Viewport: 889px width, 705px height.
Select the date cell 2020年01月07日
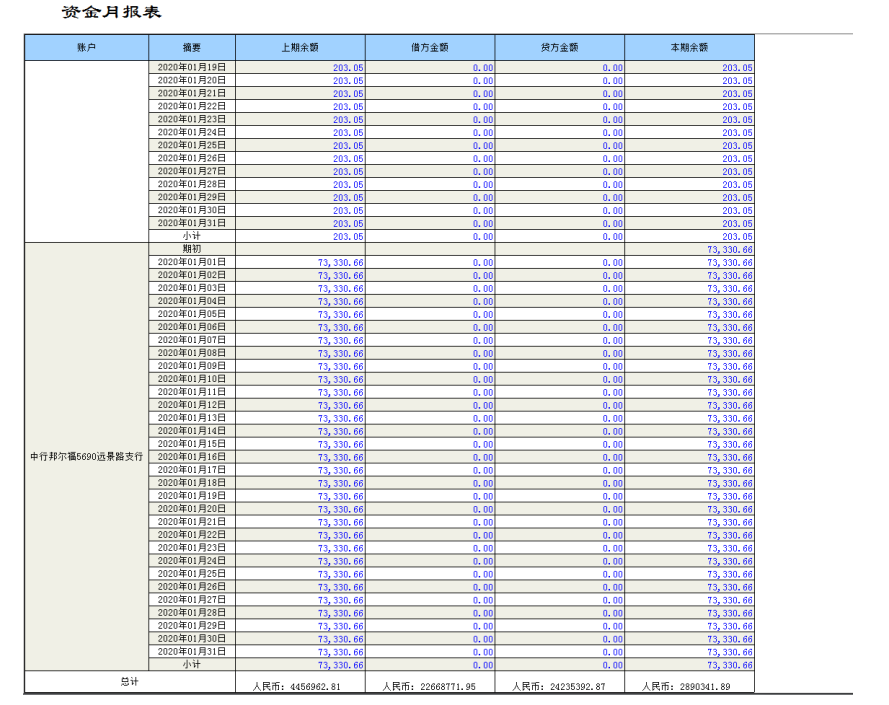192,340
